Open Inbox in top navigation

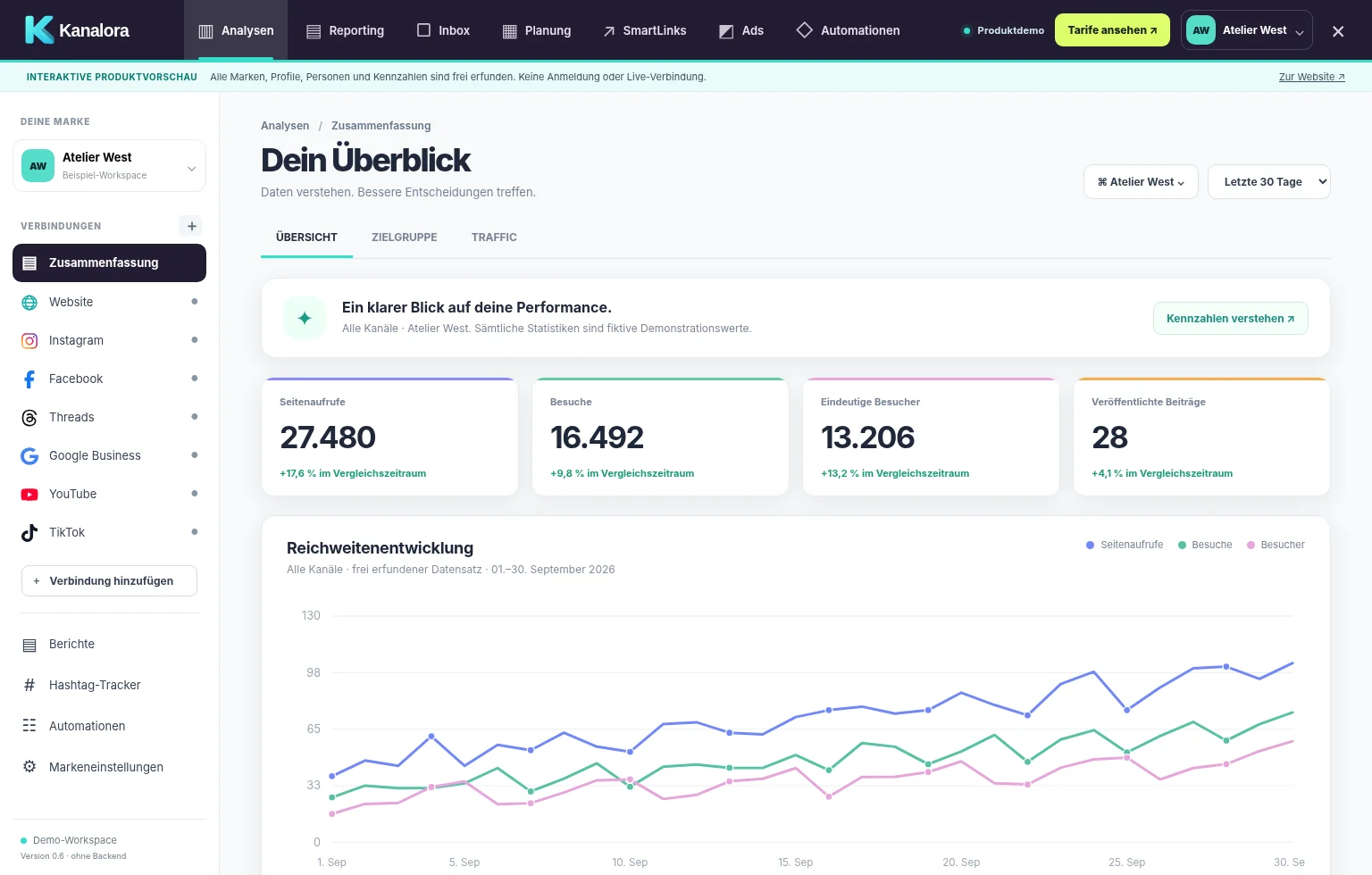(443, 30)
